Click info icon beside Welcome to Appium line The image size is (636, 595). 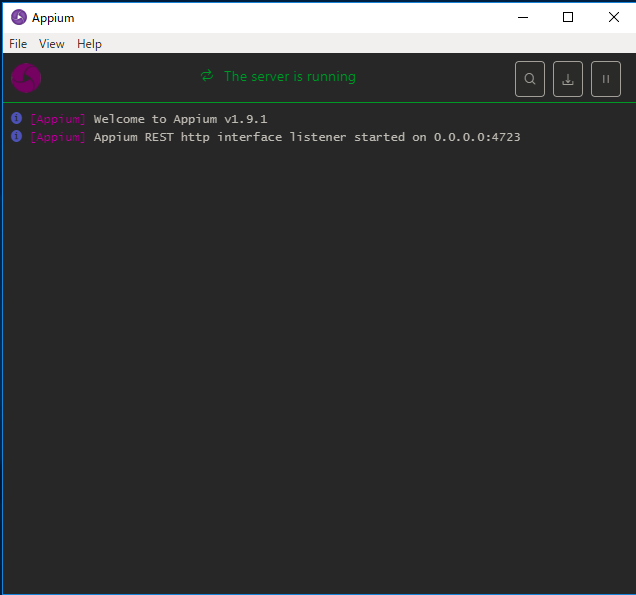tap(16, 118)
